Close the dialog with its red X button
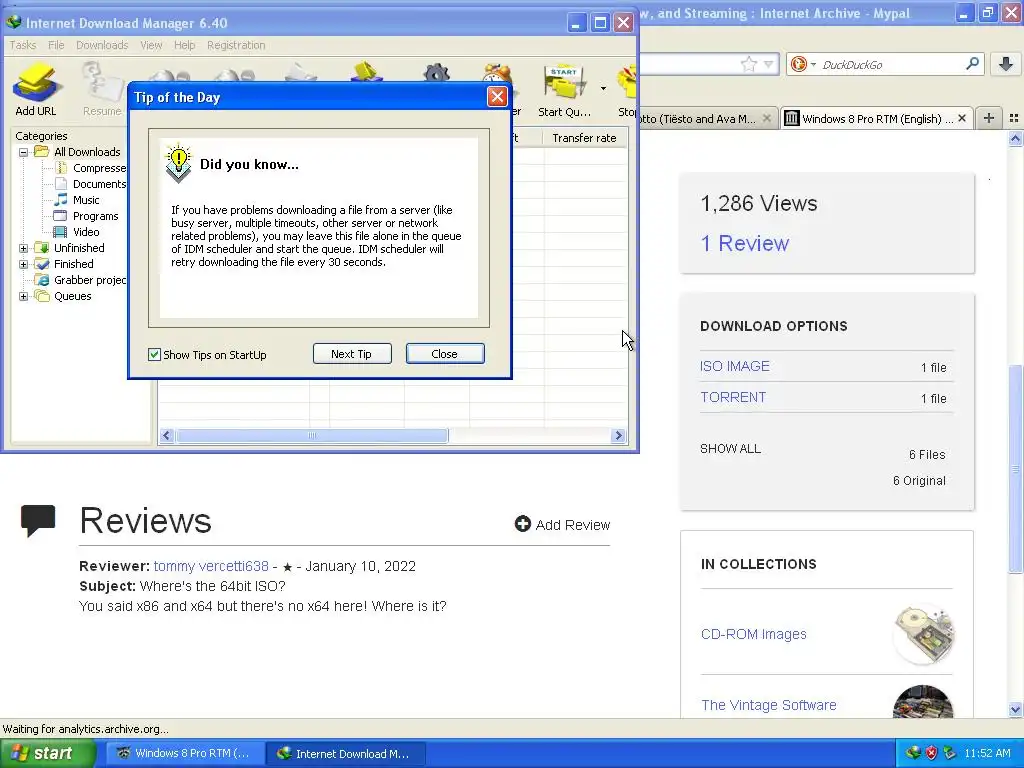1024x768 pixels. coord(497,97)
